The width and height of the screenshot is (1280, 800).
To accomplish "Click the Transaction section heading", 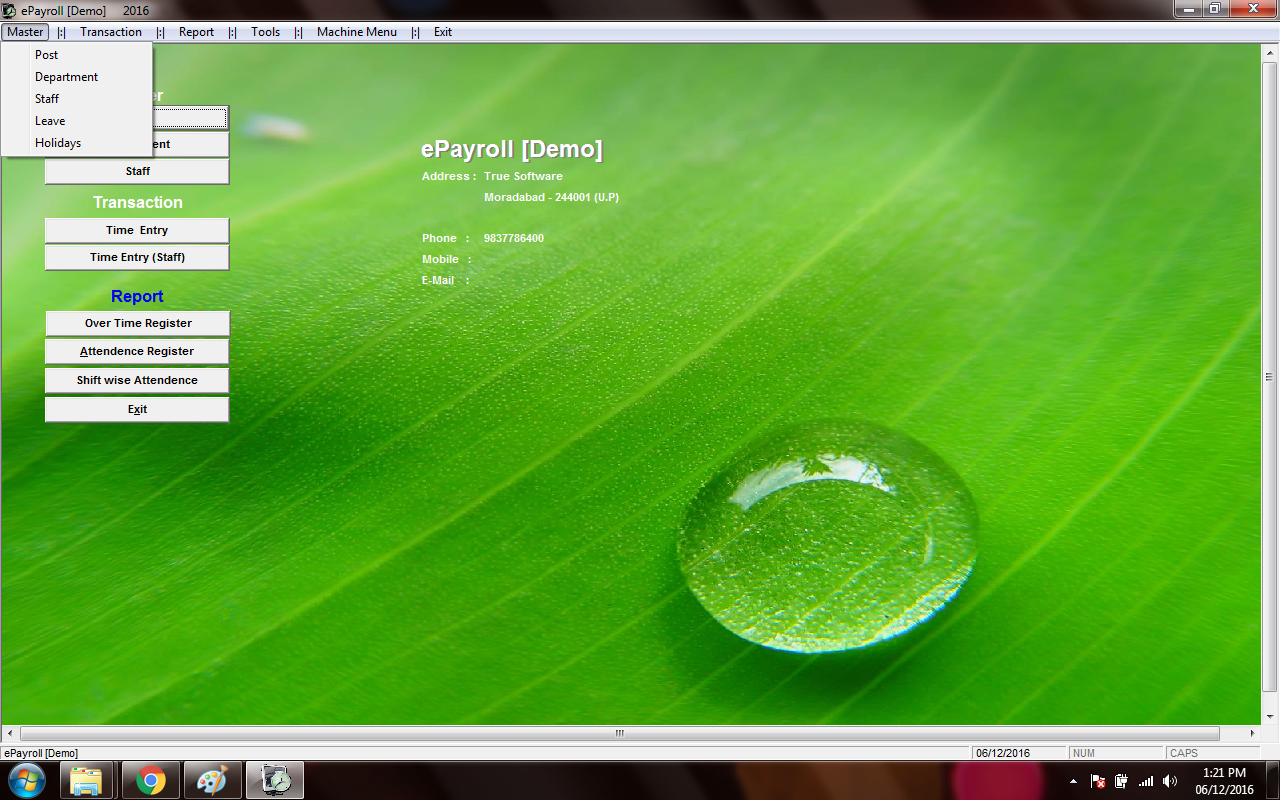I will point(138,202).
